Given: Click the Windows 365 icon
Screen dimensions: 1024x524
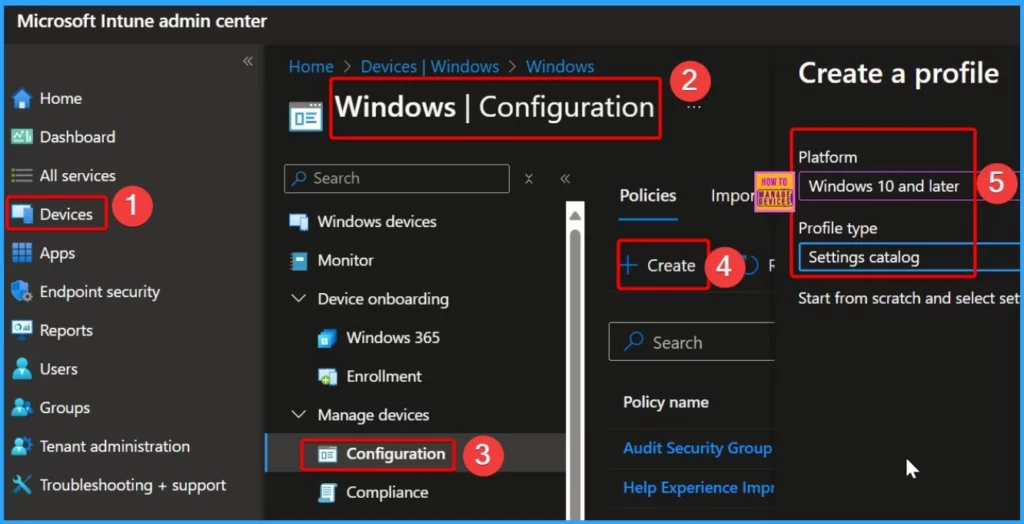Looking at the screenshot, I should [327, 338].
